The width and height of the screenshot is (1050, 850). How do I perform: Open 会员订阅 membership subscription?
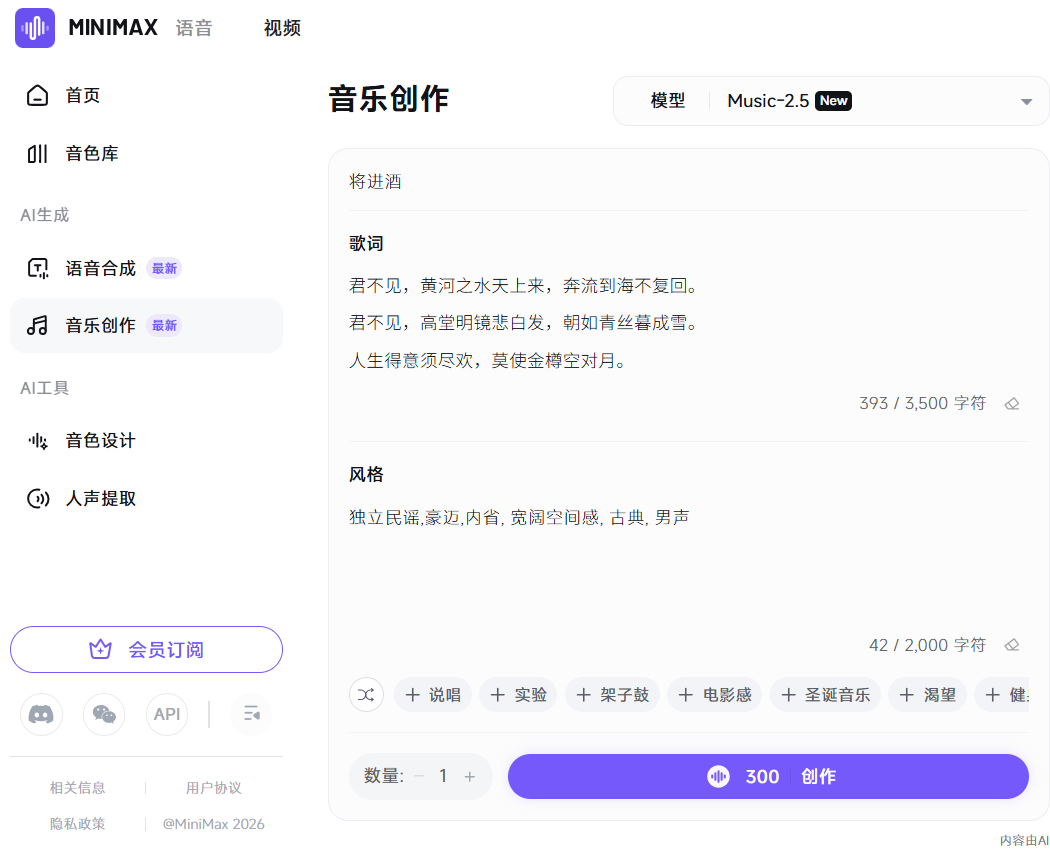[146, 649]
